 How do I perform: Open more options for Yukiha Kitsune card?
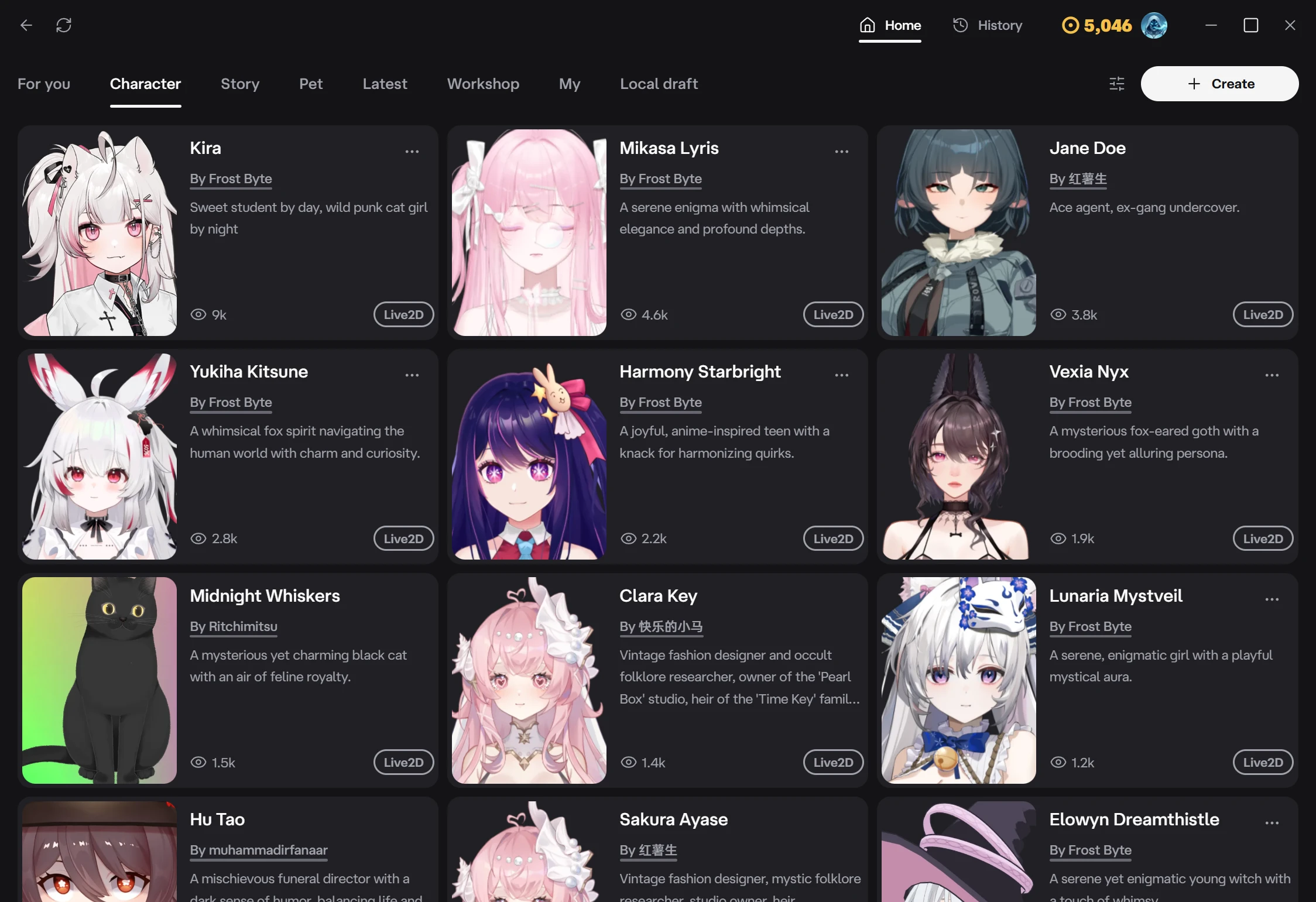pyautogui.click(x=412, y=375)
